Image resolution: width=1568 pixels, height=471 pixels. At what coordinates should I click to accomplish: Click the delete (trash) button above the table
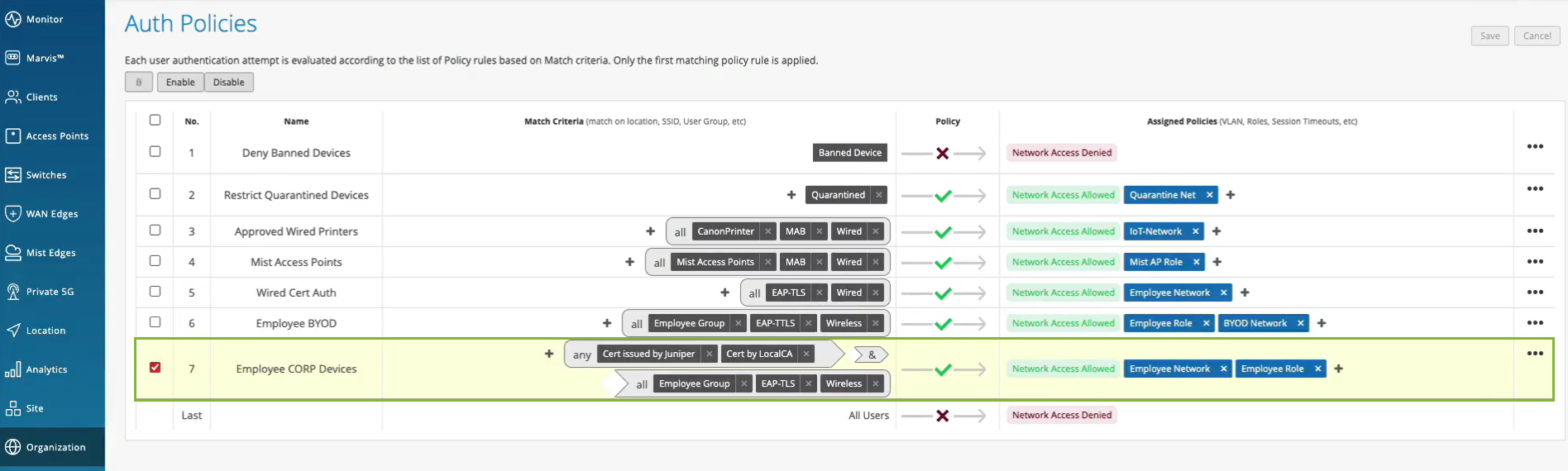coord(139,83)
